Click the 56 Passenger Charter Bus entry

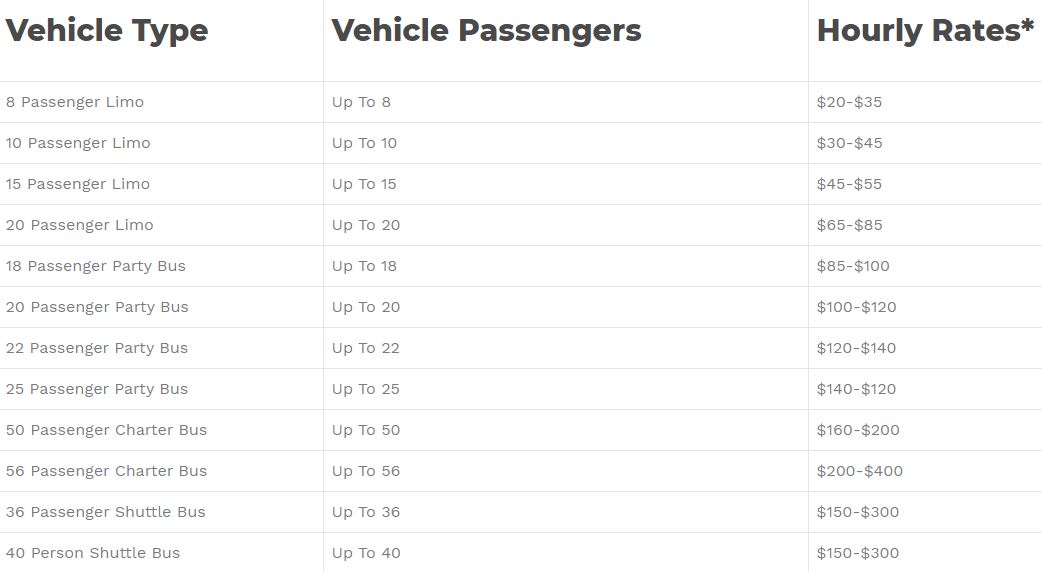pyautogui.click(x=106, y=471)
